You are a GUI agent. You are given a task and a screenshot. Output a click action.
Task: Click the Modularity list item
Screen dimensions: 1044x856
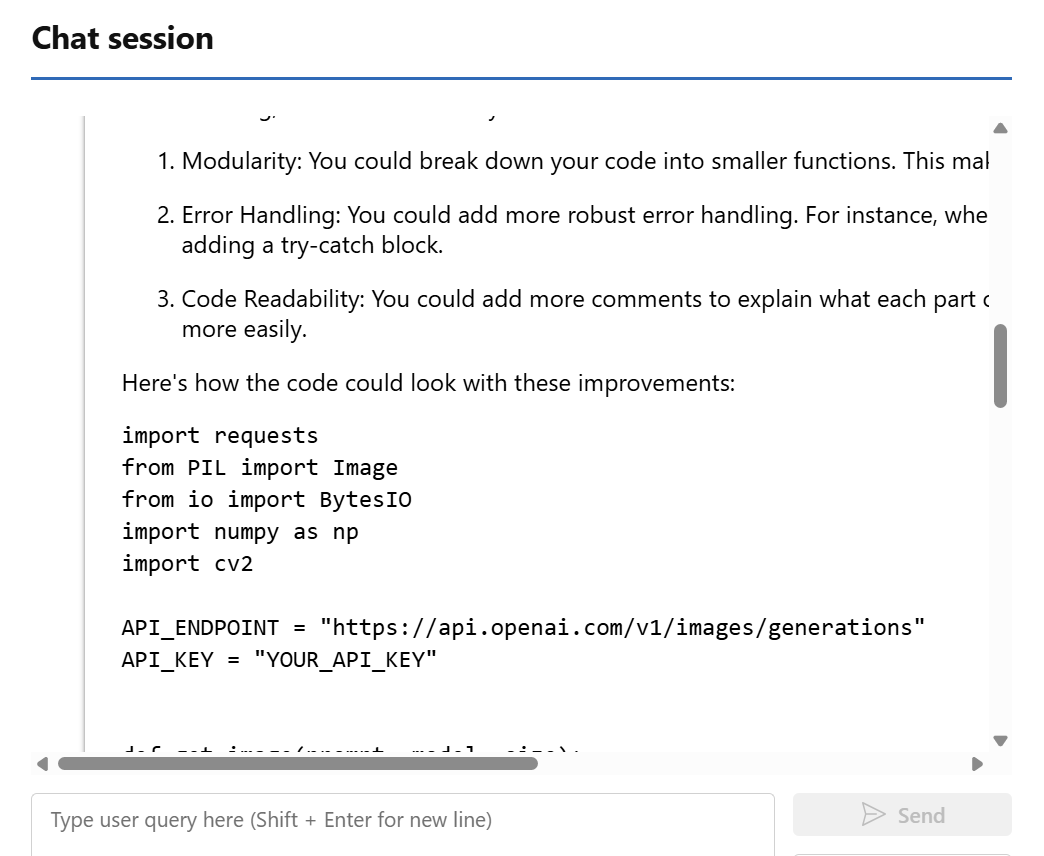point(580,161)
